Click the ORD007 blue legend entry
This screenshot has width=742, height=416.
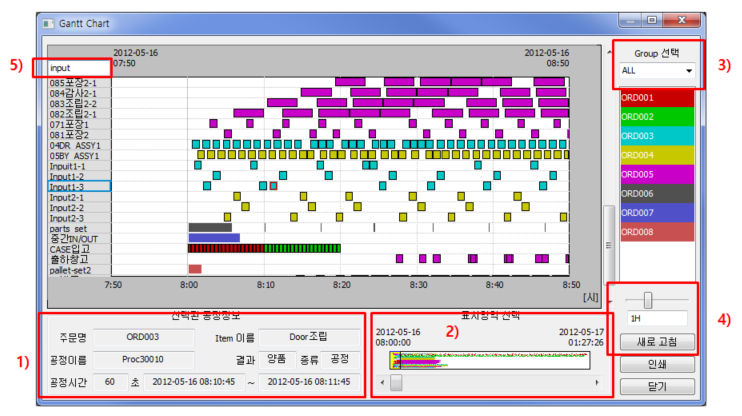pos(656,213)
